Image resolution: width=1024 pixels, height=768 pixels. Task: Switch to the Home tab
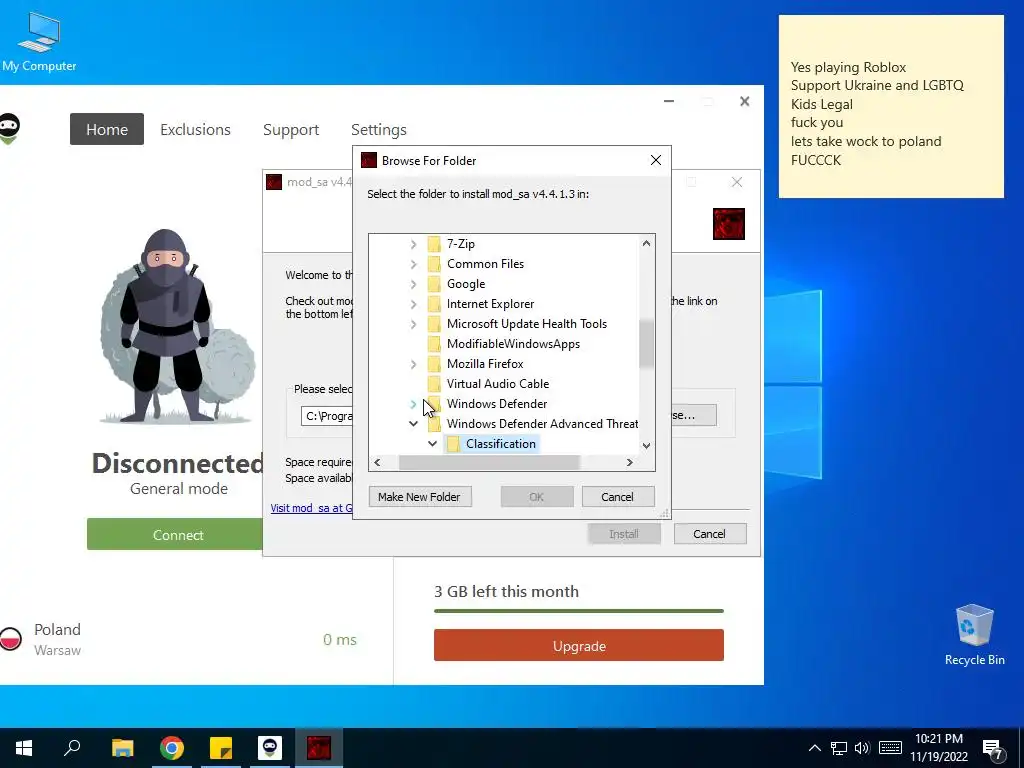[107, 129]
